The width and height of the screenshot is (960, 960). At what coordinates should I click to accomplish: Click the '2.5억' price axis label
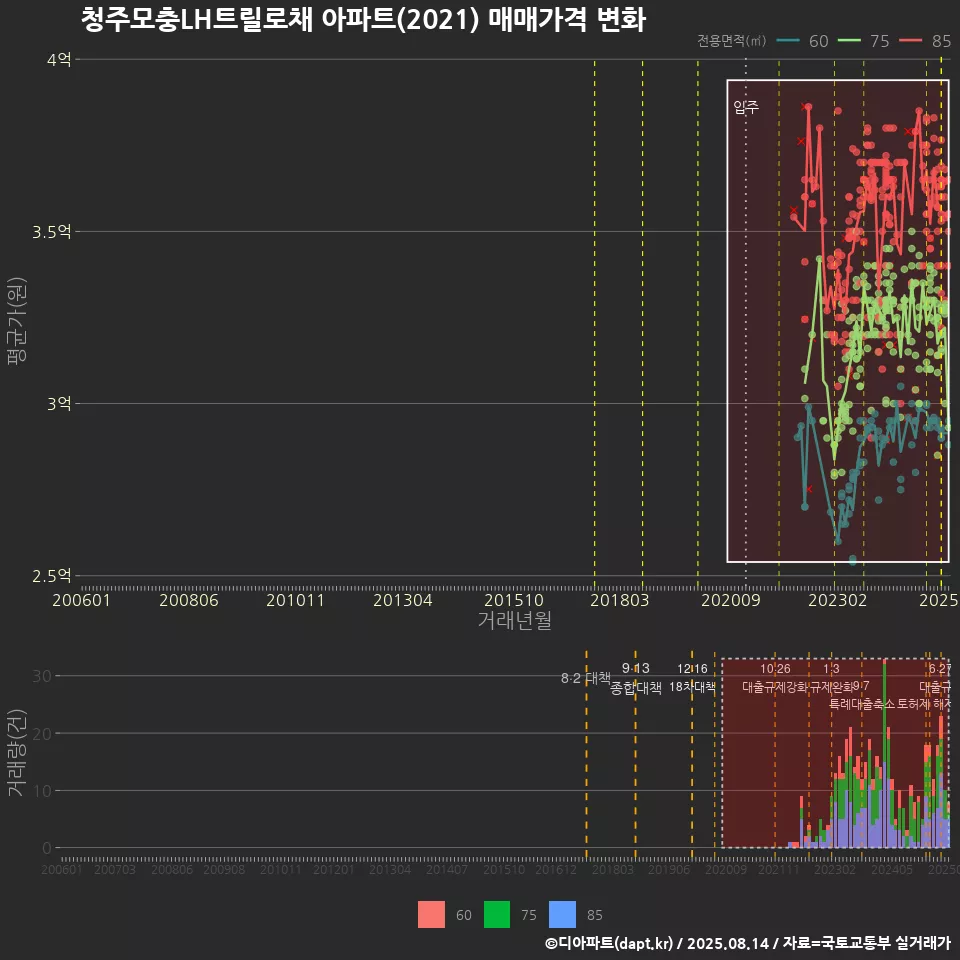tap(52, 576)
